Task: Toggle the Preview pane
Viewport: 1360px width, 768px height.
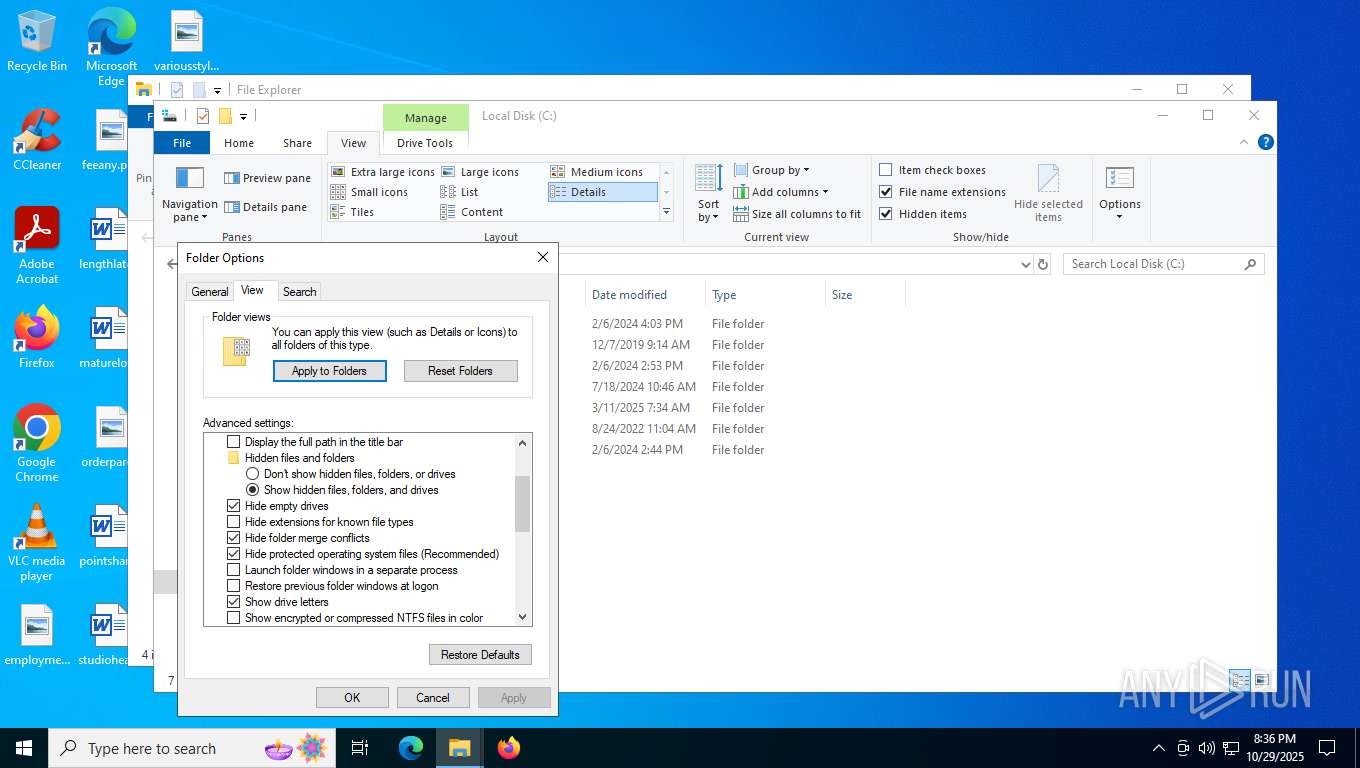Action: point(267,178)
